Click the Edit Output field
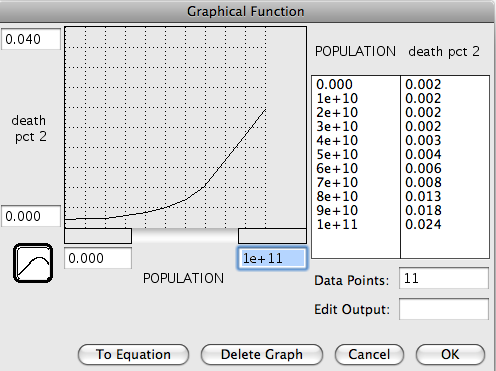The height and width of the screenshot is (371, 496). point(444,309)
